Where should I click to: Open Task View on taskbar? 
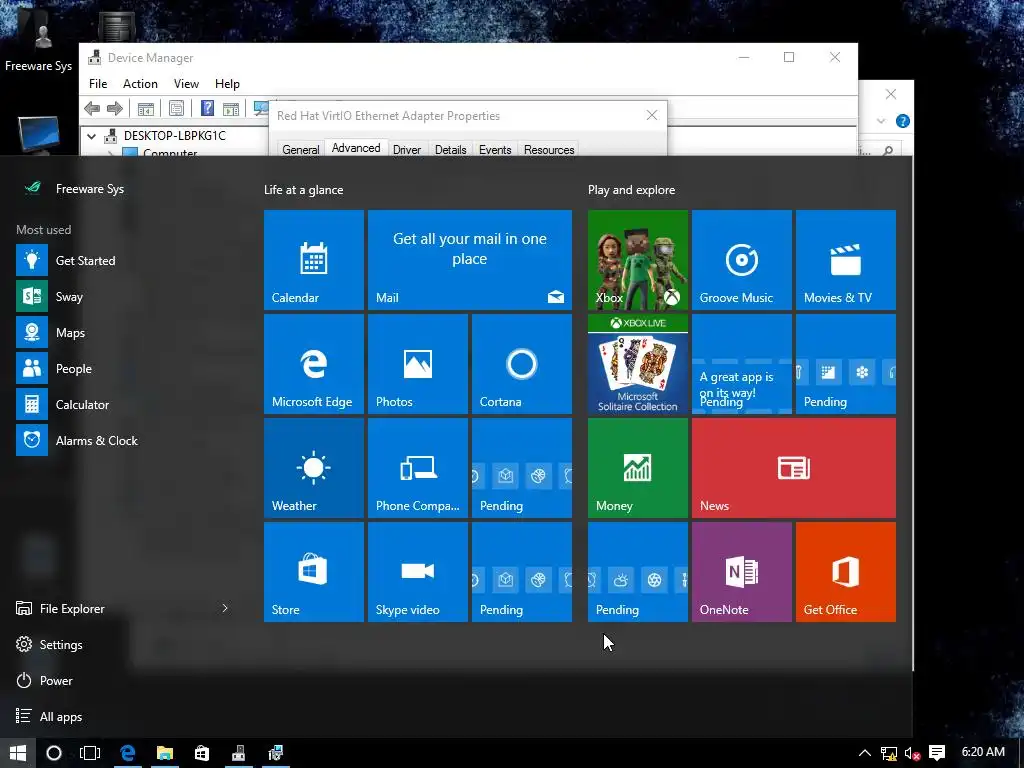[x=90, y=753]
